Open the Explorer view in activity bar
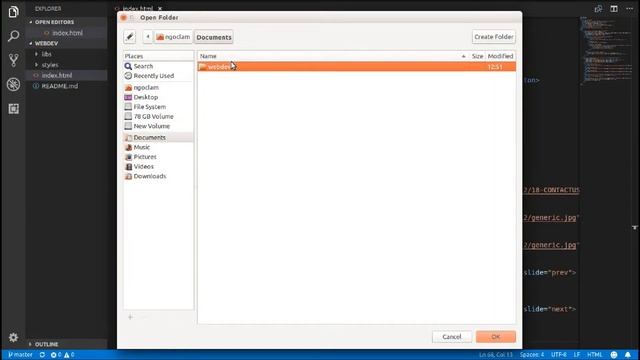The image size is (640, 360). coord(13,12)
